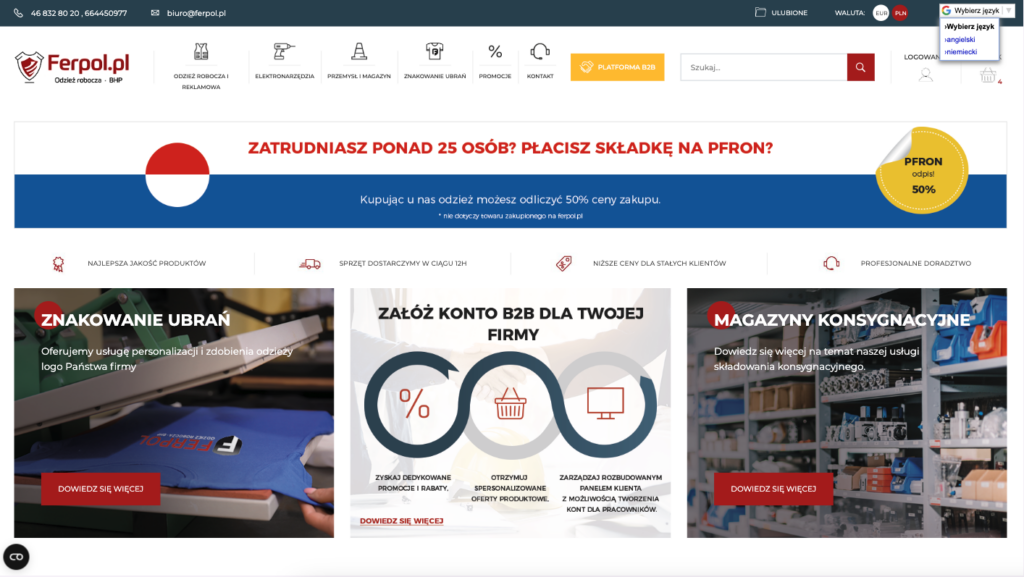
Task: Open the PFRON 50% discount banner
Action: point(510,175)
